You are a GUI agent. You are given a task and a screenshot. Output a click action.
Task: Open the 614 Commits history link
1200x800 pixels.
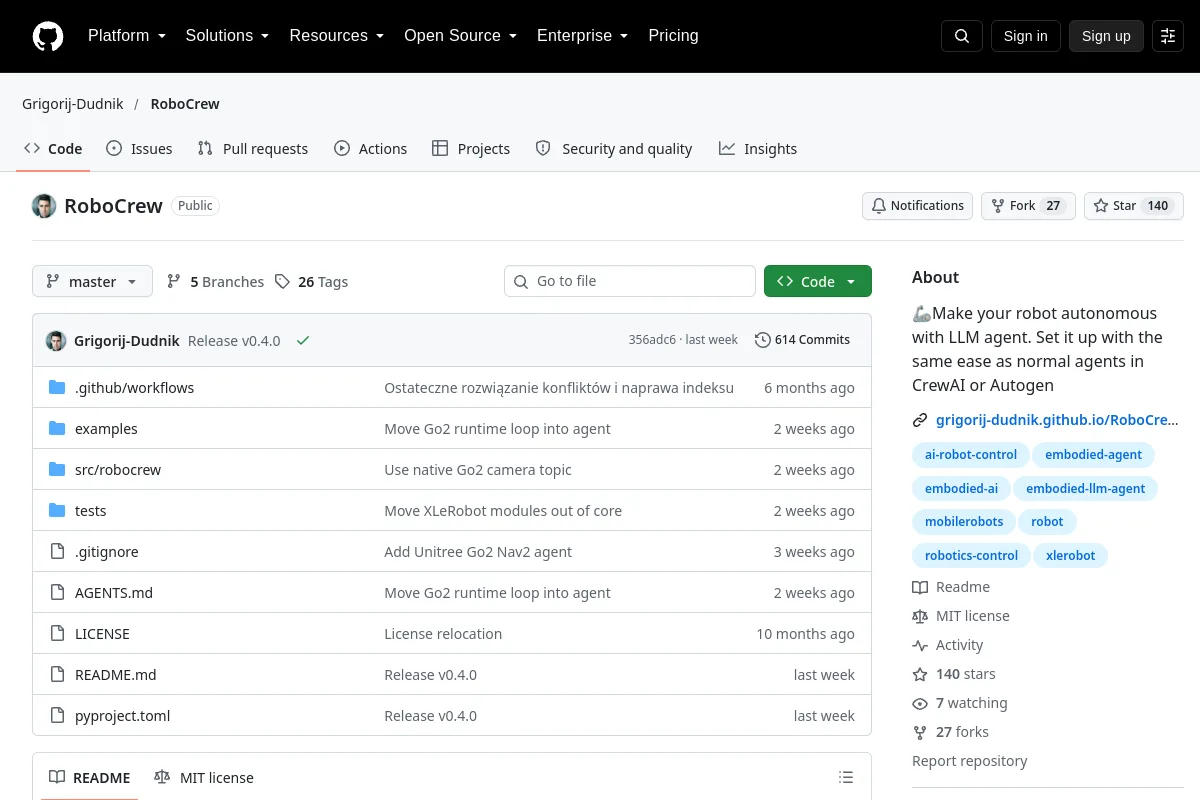point(803,340)
